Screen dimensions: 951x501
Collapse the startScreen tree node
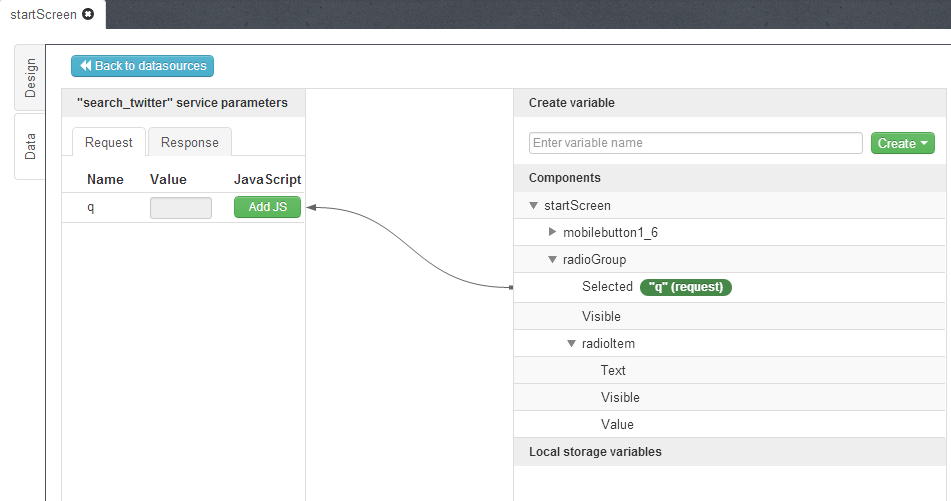pyautogui.click(x=533, y=206)
